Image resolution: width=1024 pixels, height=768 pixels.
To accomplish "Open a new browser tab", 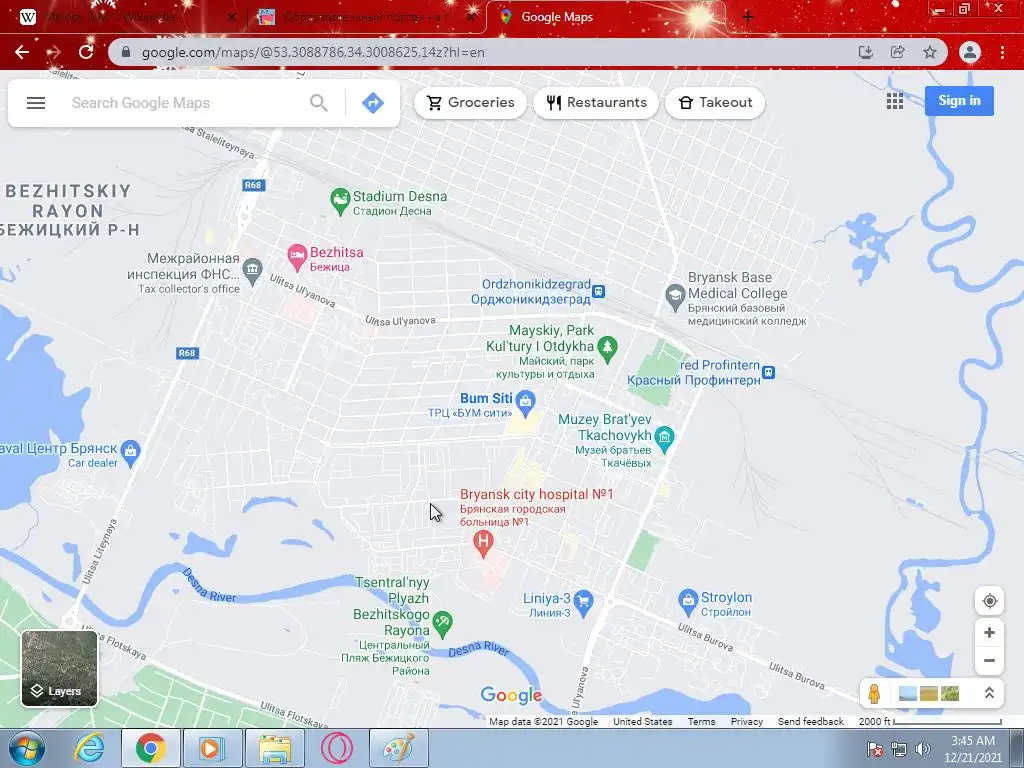I will pyautogui.click(x=748, y=17).
